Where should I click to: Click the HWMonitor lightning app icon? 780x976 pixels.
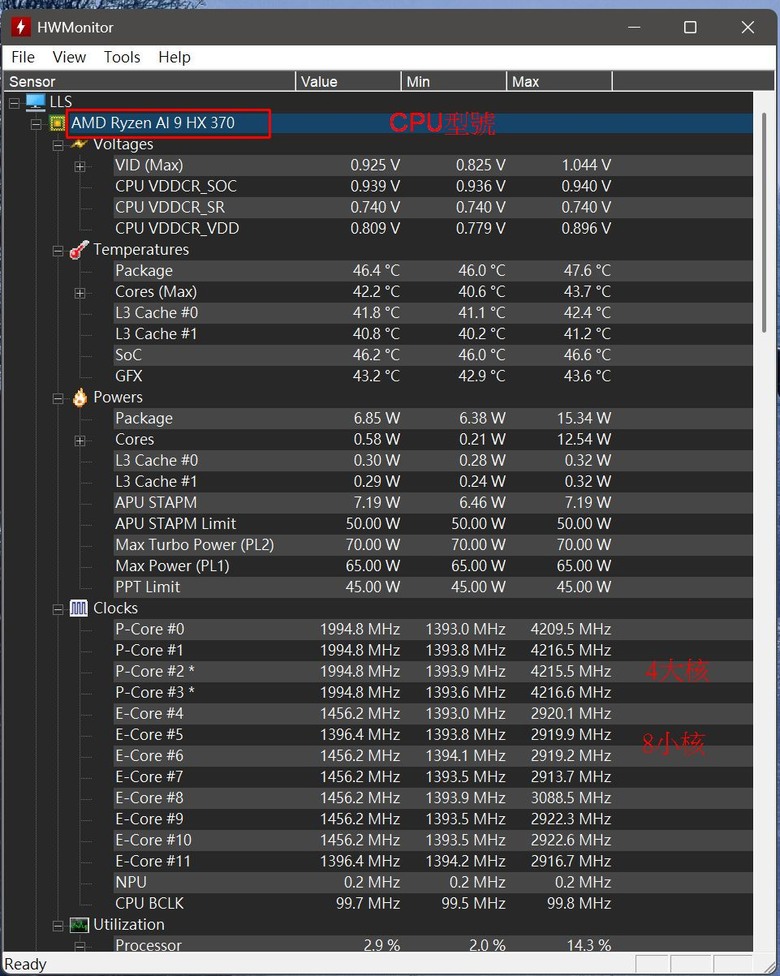pos(21,27)
